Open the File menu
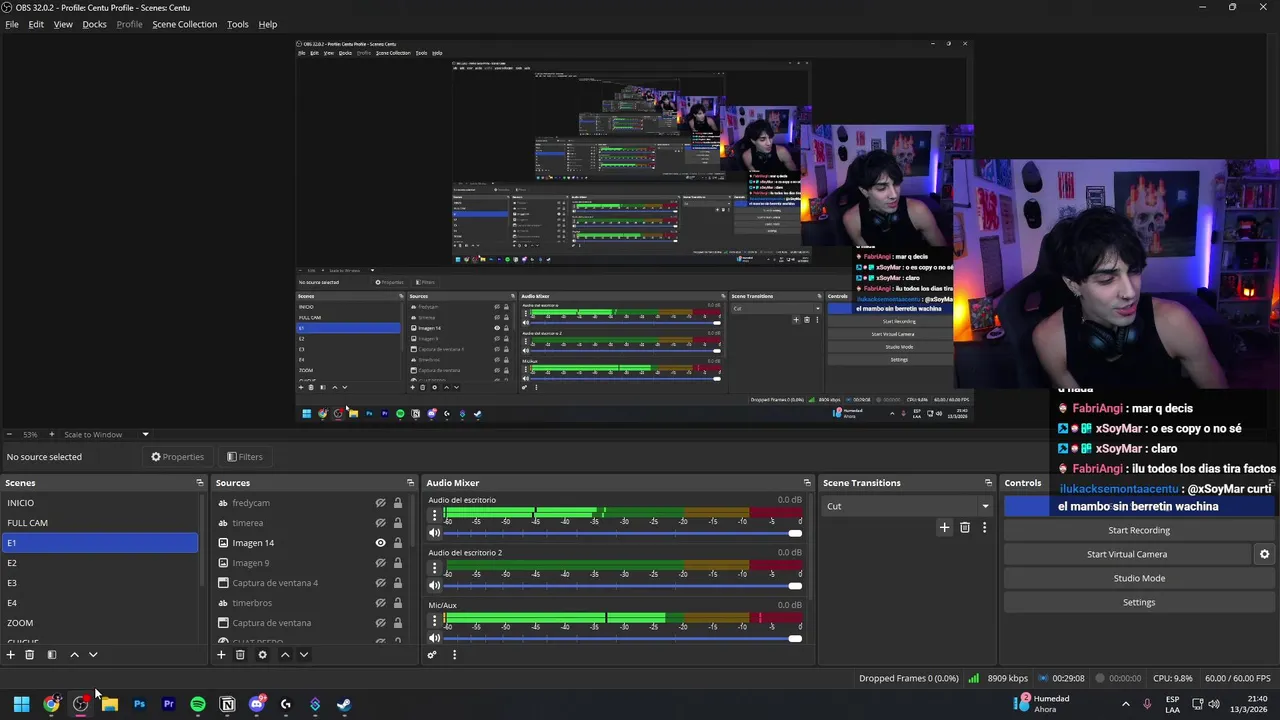This screenshot has width=1280, height=720. click(12, 24)
